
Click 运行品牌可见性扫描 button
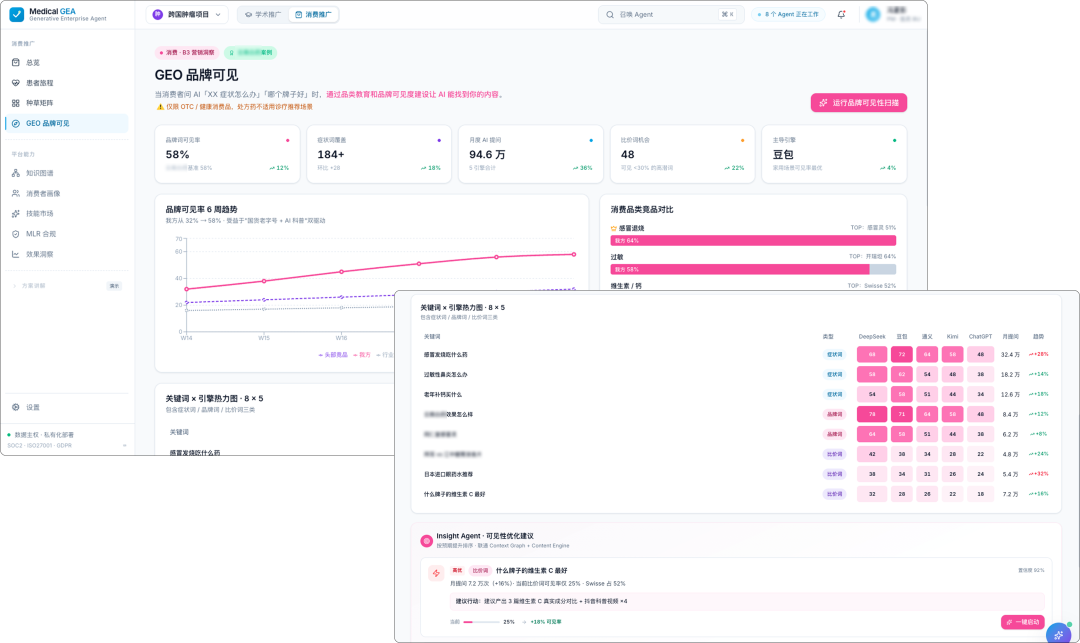coord(858,103)
